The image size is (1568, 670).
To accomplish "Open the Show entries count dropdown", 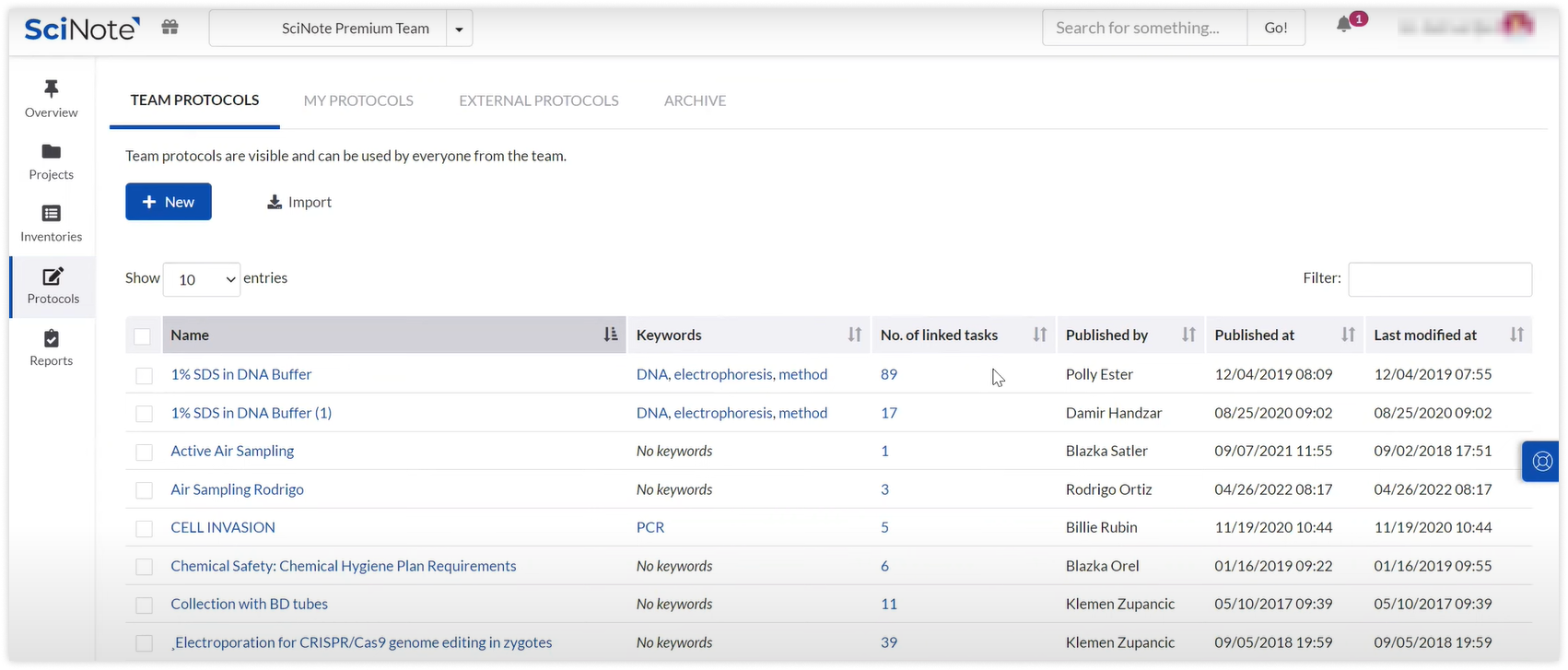I will pos(202,279).
